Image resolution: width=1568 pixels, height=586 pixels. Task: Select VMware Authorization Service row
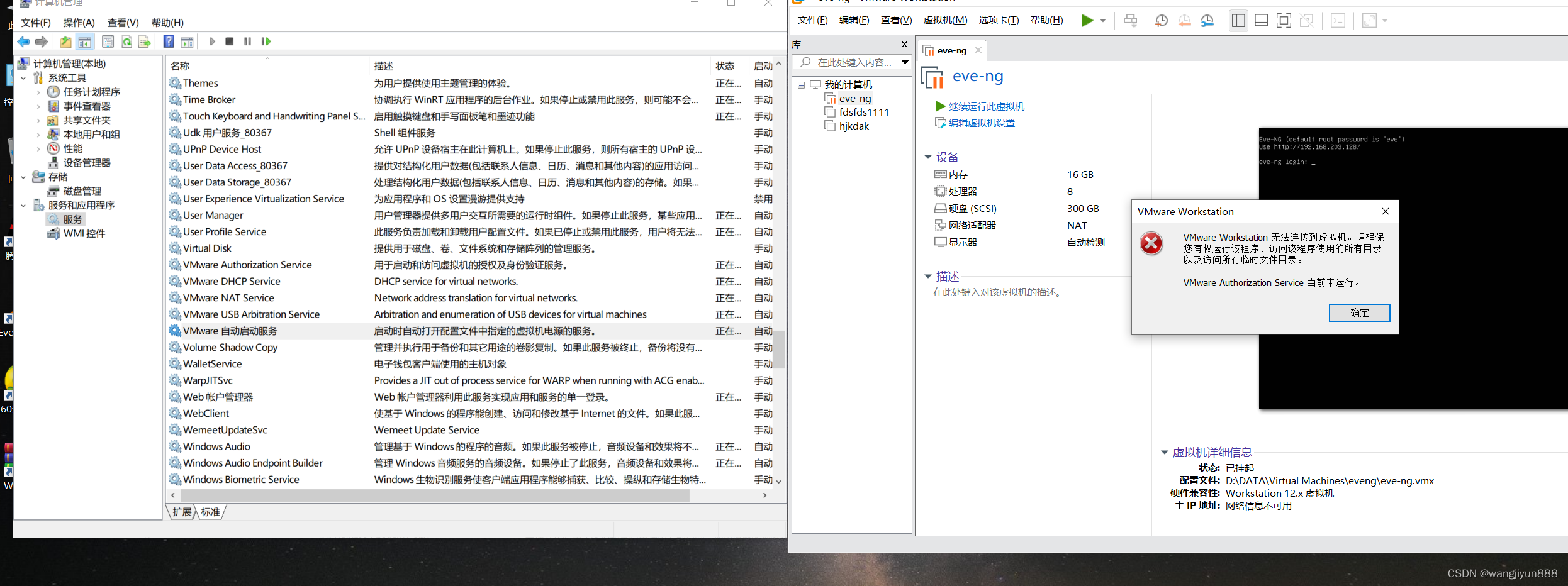[470, 265]
